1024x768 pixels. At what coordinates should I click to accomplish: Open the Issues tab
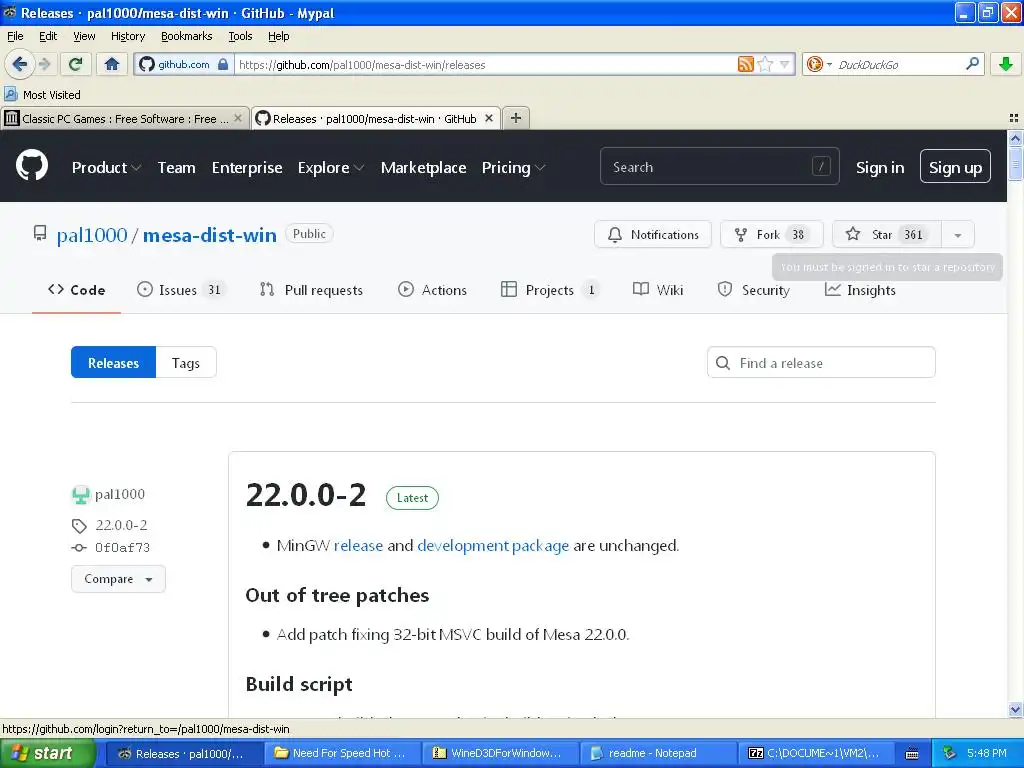(181, 290)
